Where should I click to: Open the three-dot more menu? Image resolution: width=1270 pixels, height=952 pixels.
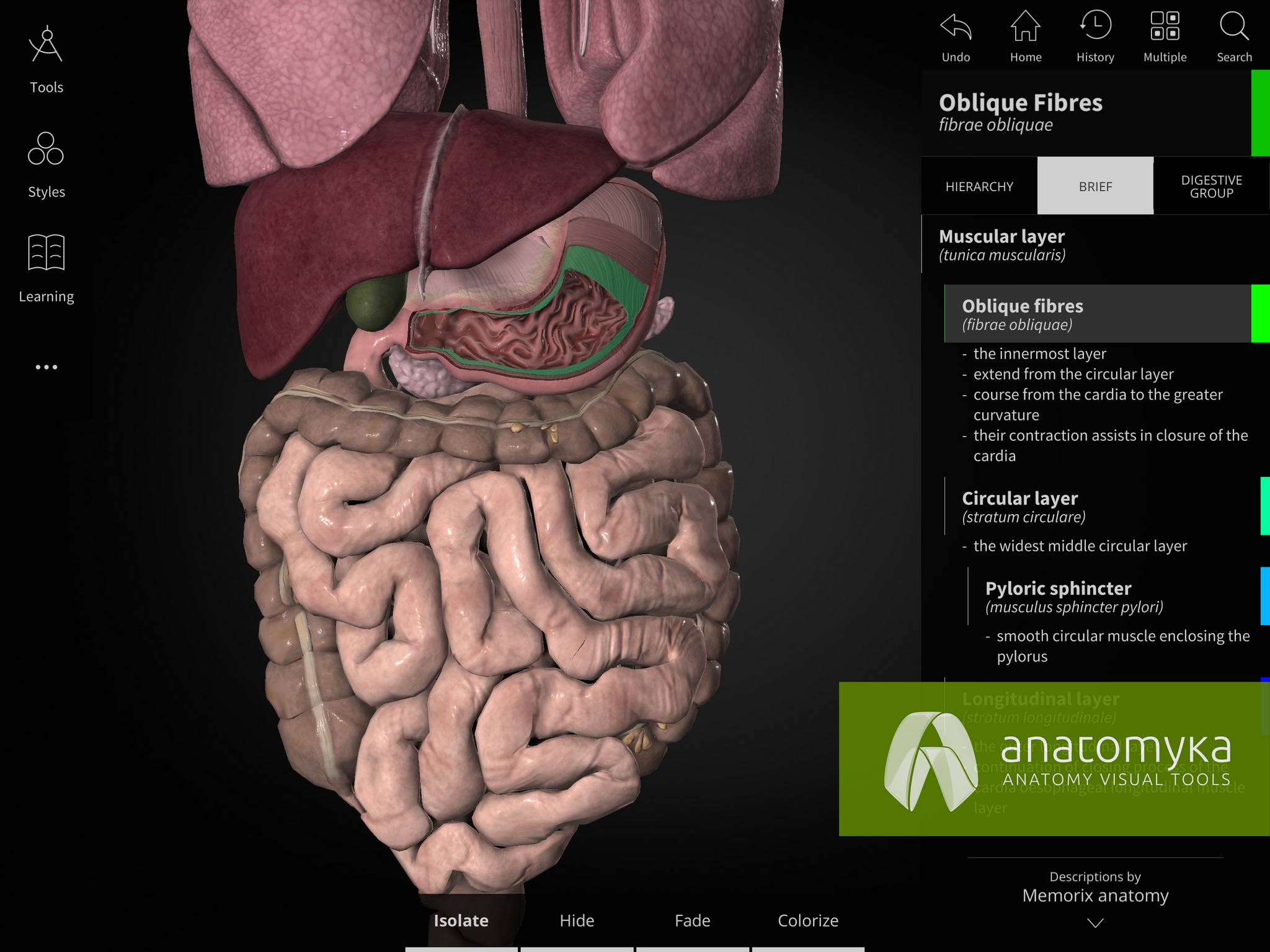[46, 367]
